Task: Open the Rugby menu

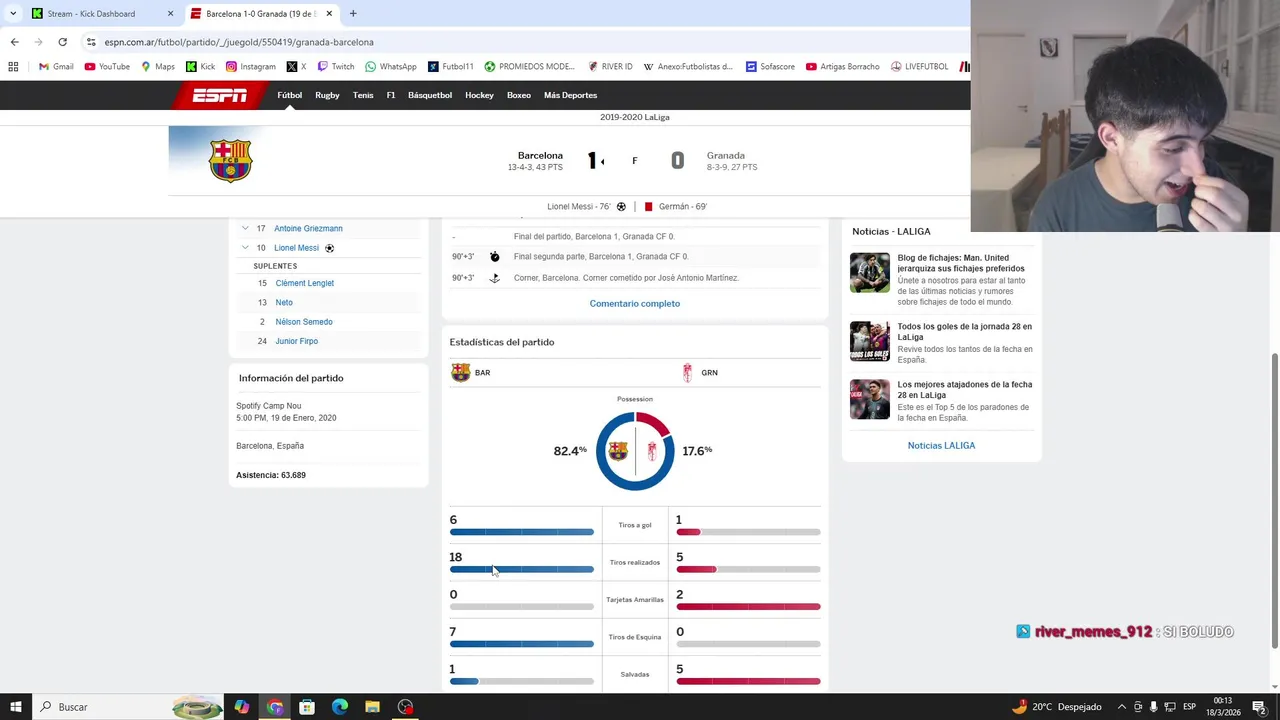Action: tap(327, 95)
